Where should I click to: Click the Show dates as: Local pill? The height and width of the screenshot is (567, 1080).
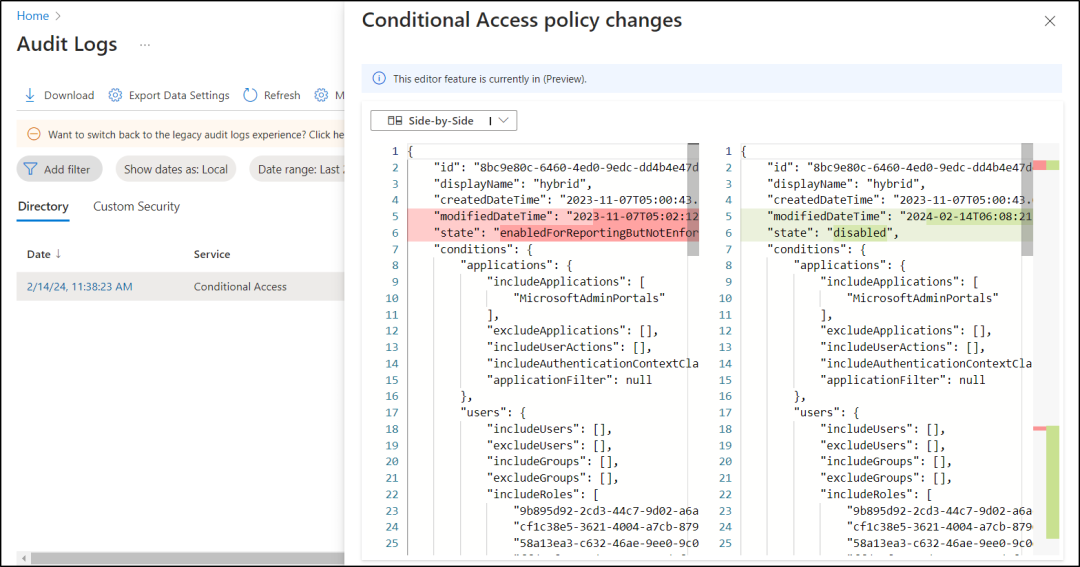176,169
